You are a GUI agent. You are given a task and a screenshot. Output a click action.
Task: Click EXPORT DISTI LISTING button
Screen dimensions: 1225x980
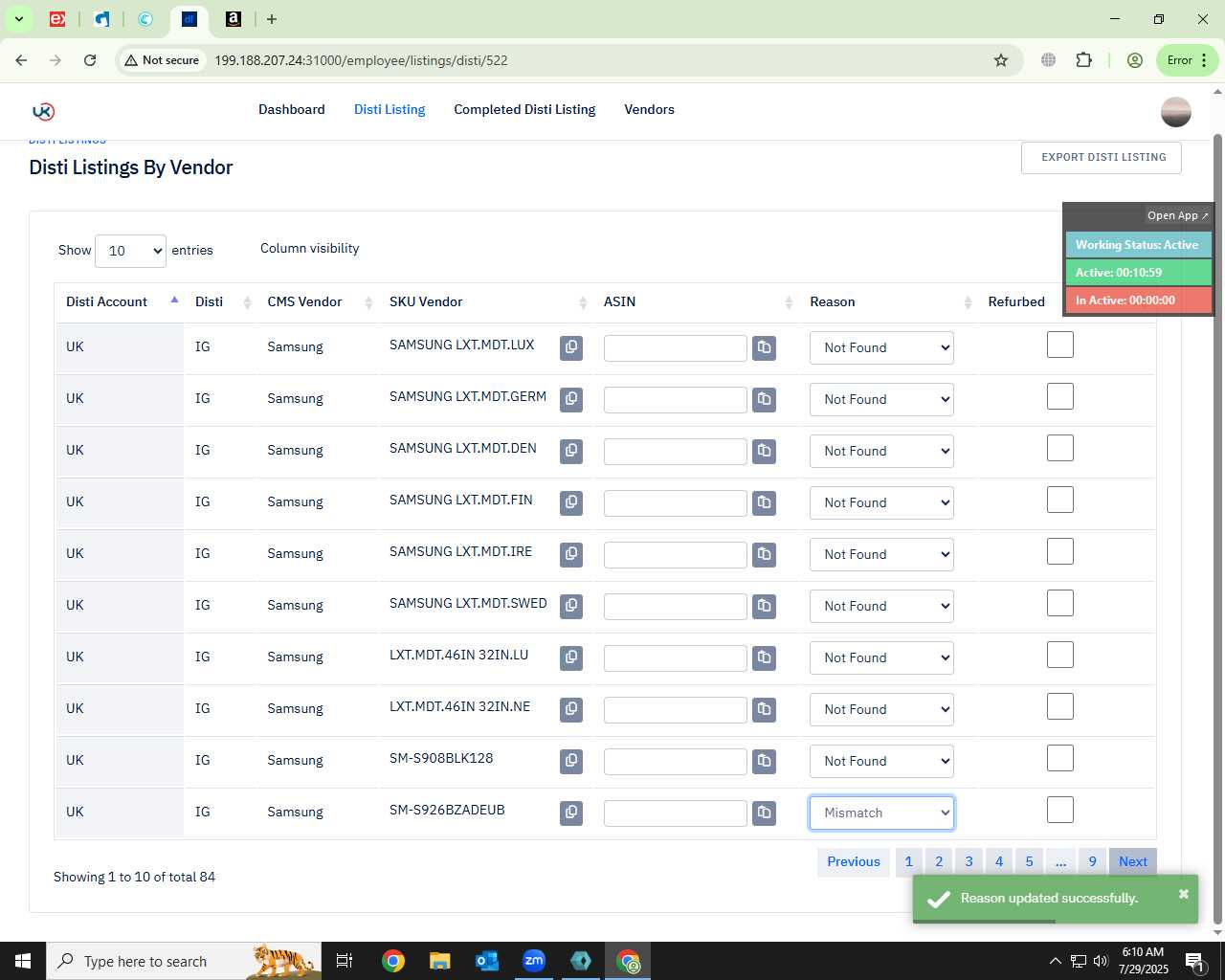(x=1102, y=157)
